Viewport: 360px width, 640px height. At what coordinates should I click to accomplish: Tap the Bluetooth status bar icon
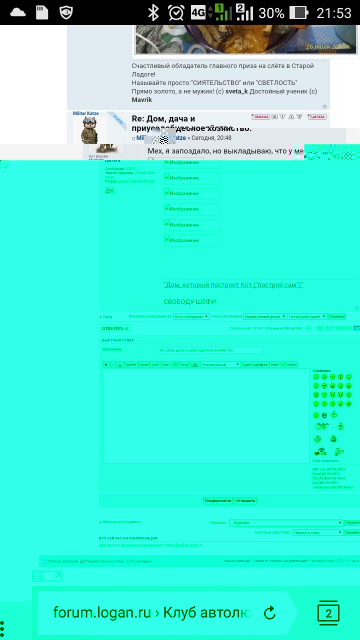[153, 13]
